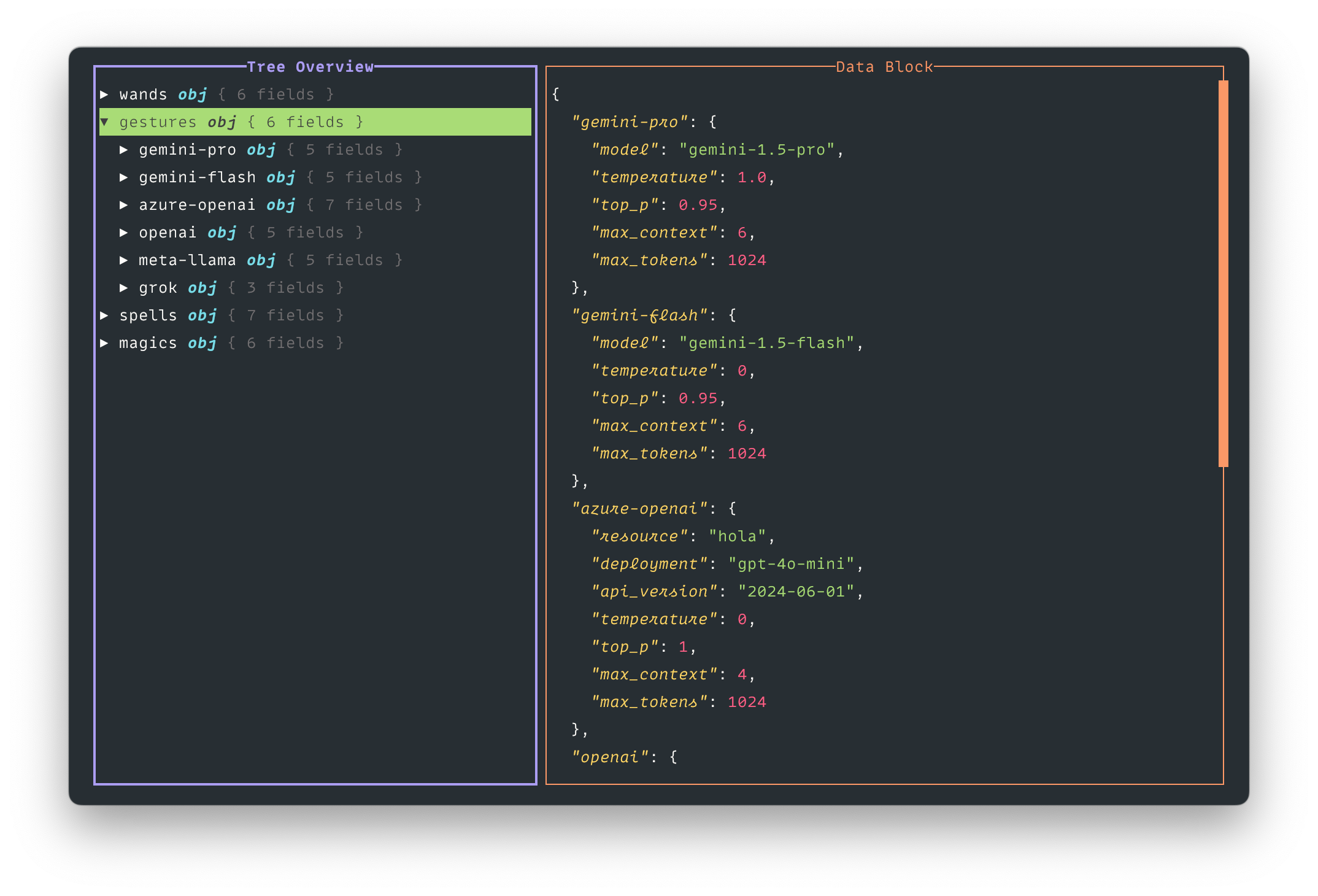Expand the gemini-pro node arrow
This screenshot has height=896, width=1318.
point(124,150)
